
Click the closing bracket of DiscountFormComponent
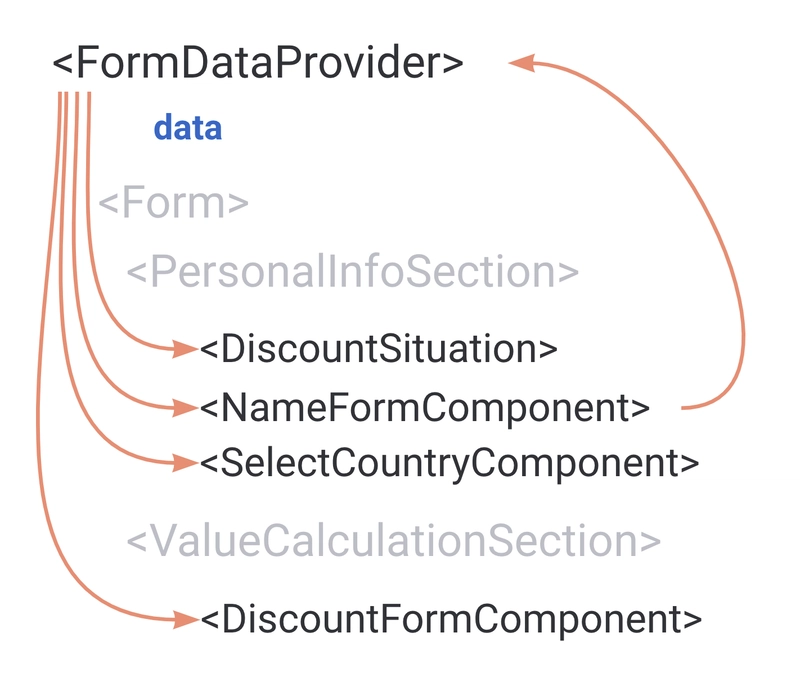(692, 619)
